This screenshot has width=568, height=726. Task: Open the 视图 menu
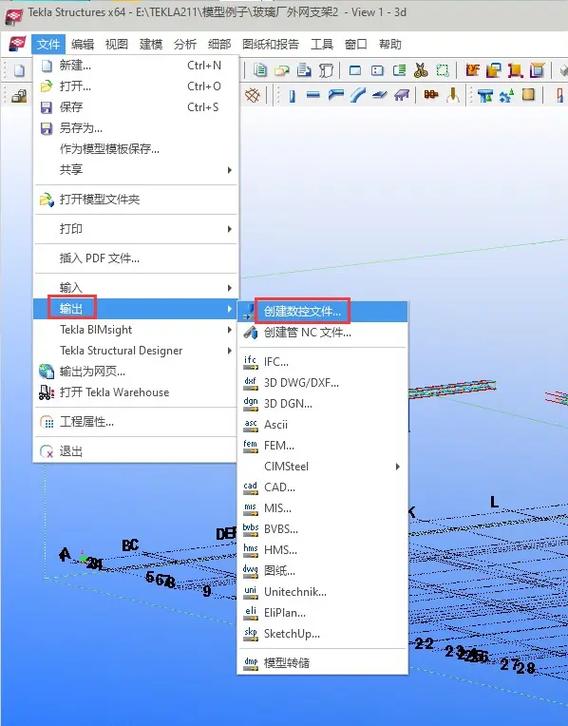(x=117, y=44)
